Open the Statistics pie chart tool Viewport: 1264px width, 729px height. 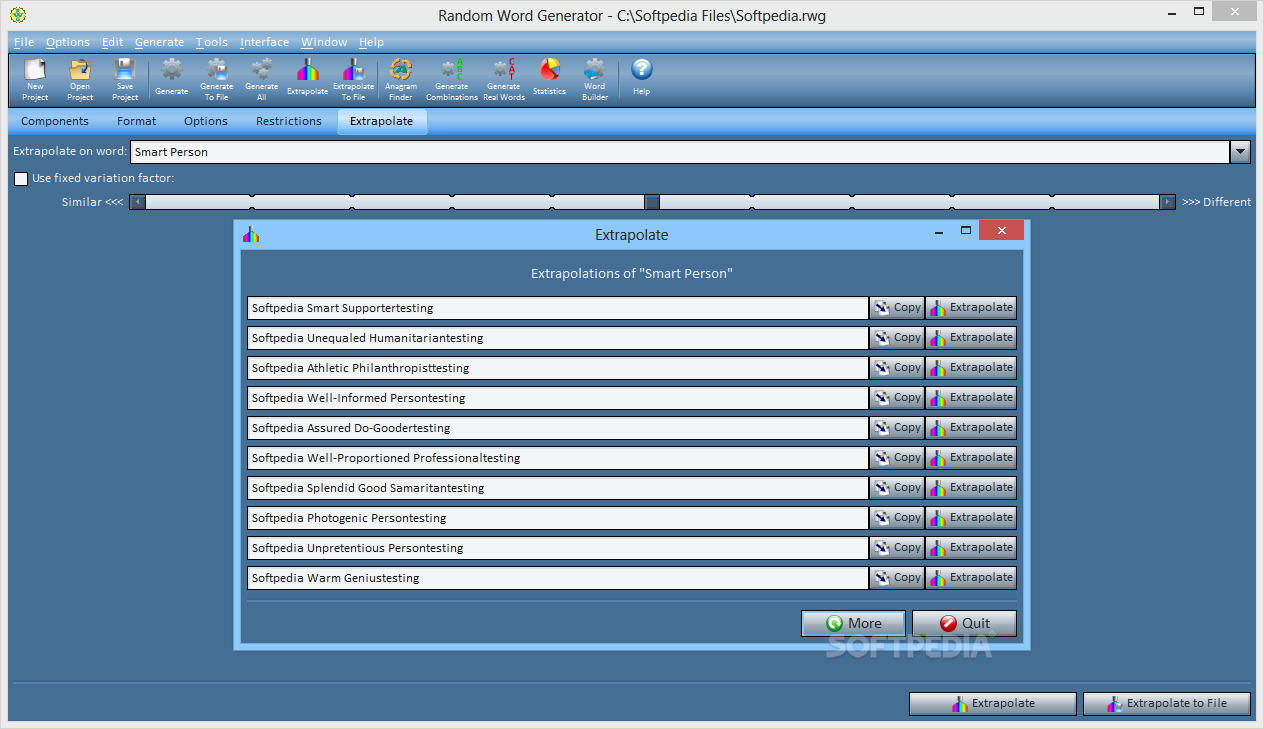point(549,79)
